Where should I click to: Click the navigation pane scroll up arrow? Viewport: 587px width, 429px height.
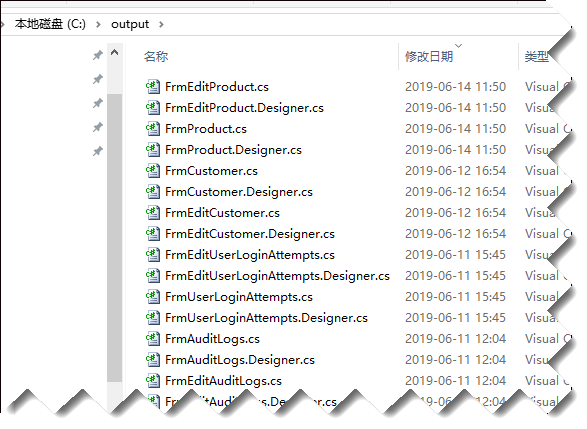pos(115,52)
